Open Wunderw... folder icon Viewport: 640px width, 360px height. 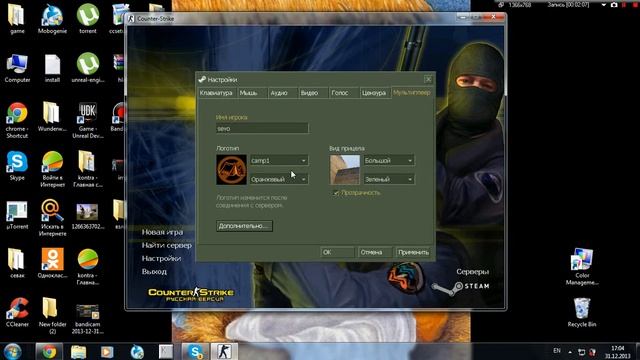[52, 117]
